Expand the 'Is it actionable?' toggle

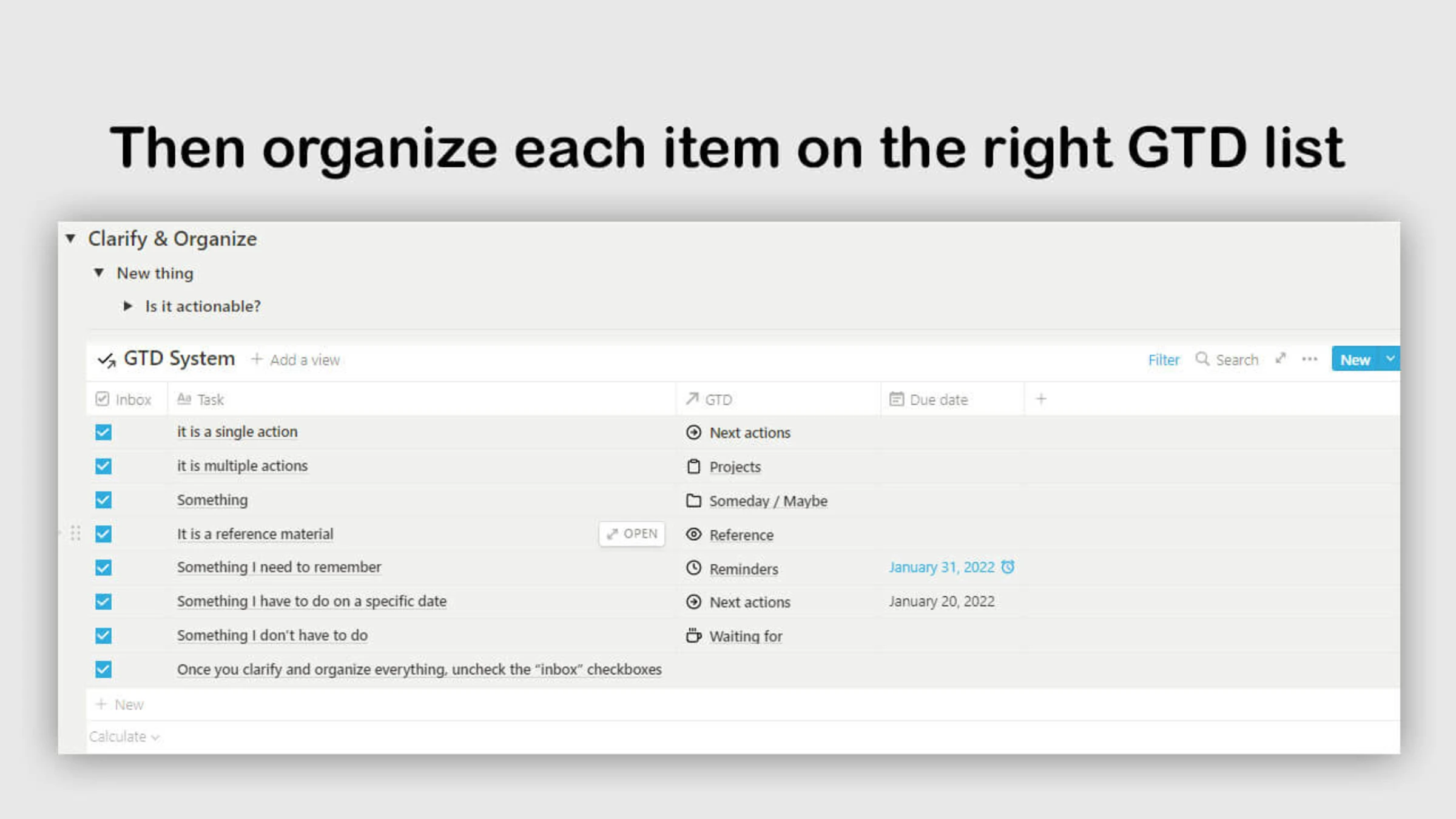129,306
